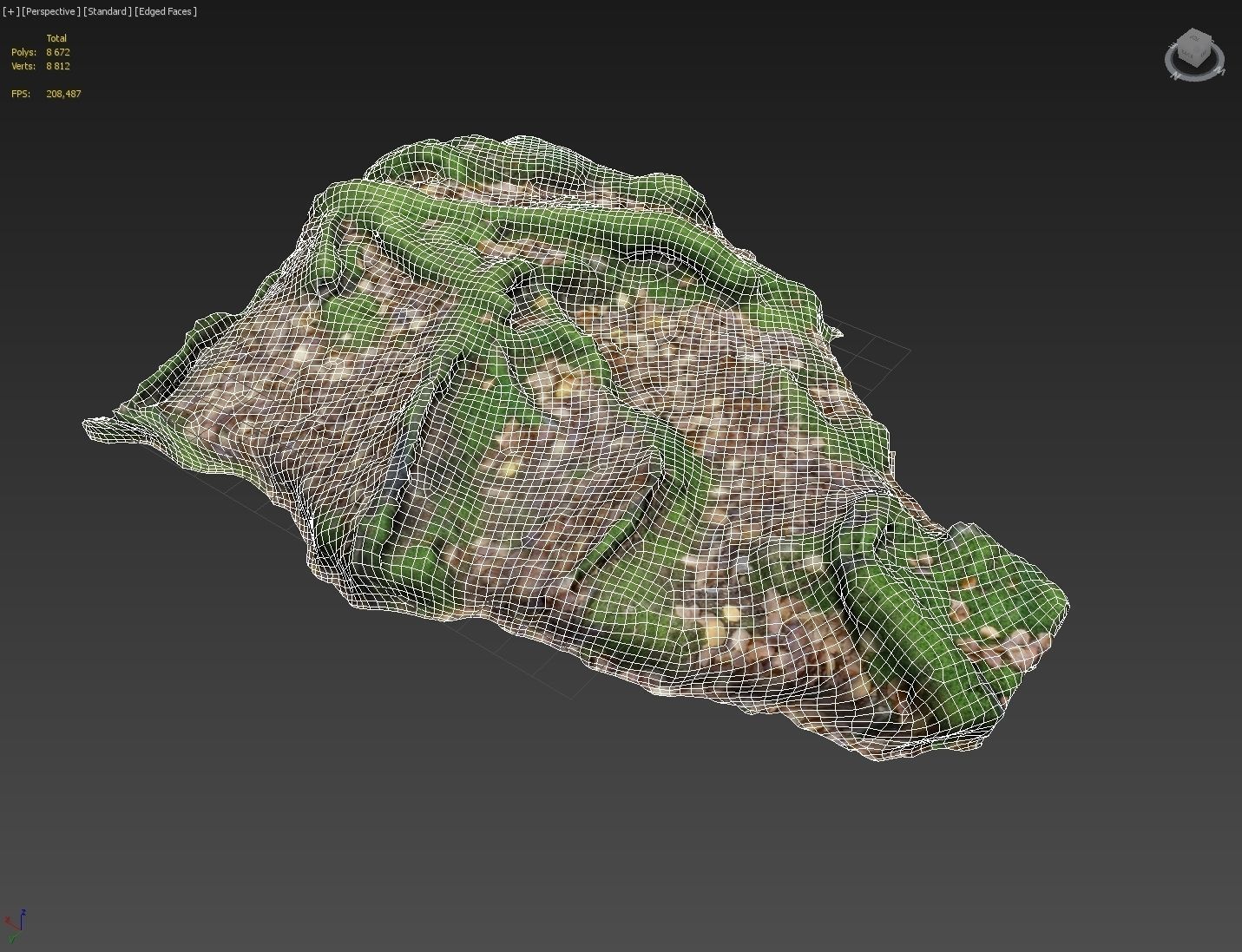The height and width of the screenshot is (952, 1242).
Task: Select the 'Total' statistics column header
Action: [56, 38]
